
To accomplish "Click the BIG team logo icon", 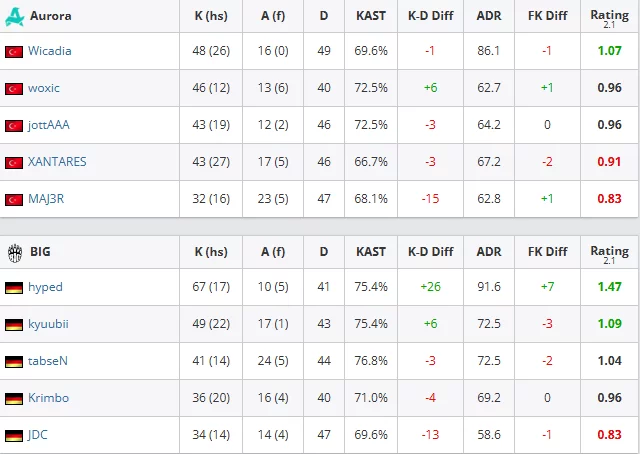I will pyautogui.click(x=15, y=253).
